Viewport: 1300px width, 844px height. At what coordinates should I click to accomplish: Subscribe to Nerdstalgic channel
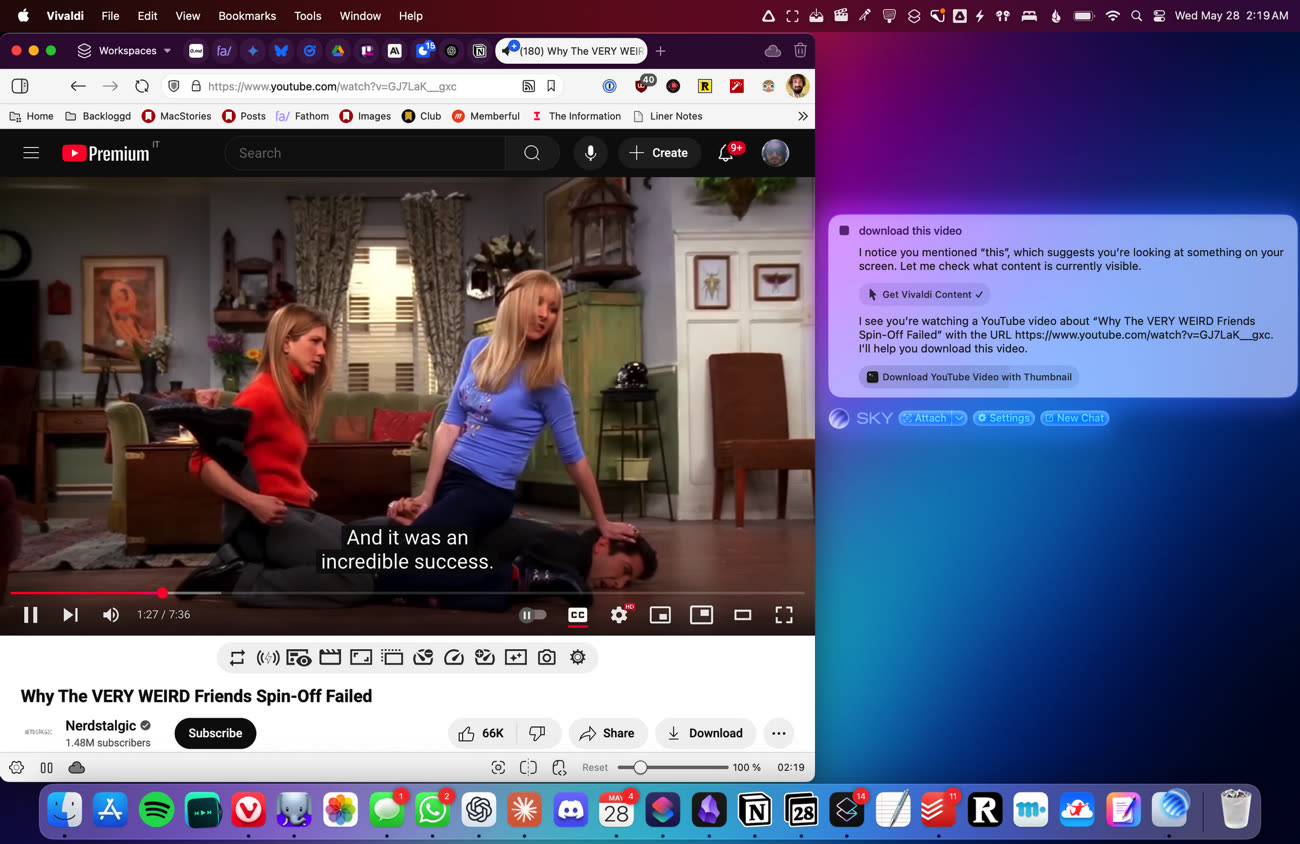tap(215, 733)
